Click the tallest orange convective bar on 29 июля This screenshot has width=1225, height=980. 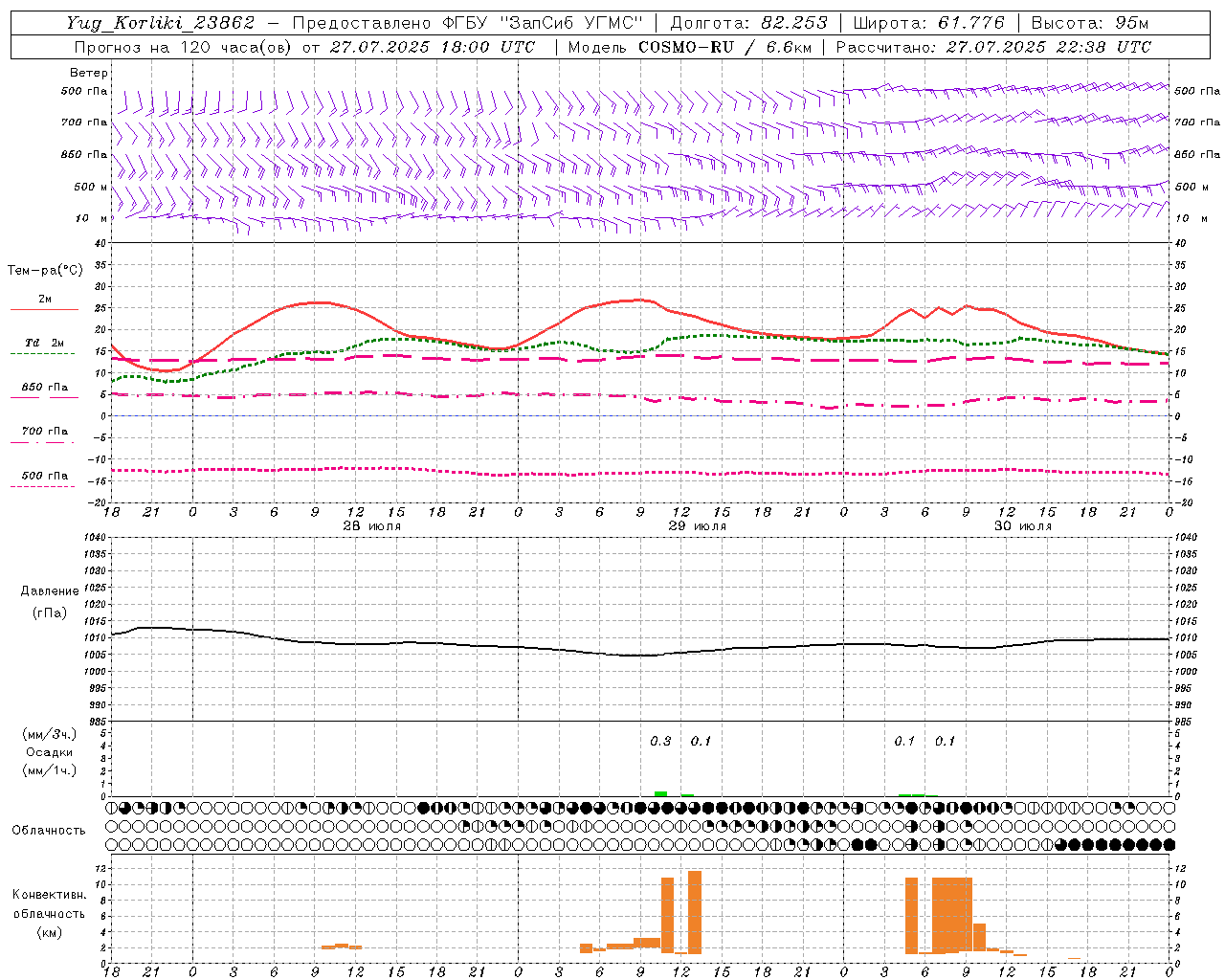695,912
